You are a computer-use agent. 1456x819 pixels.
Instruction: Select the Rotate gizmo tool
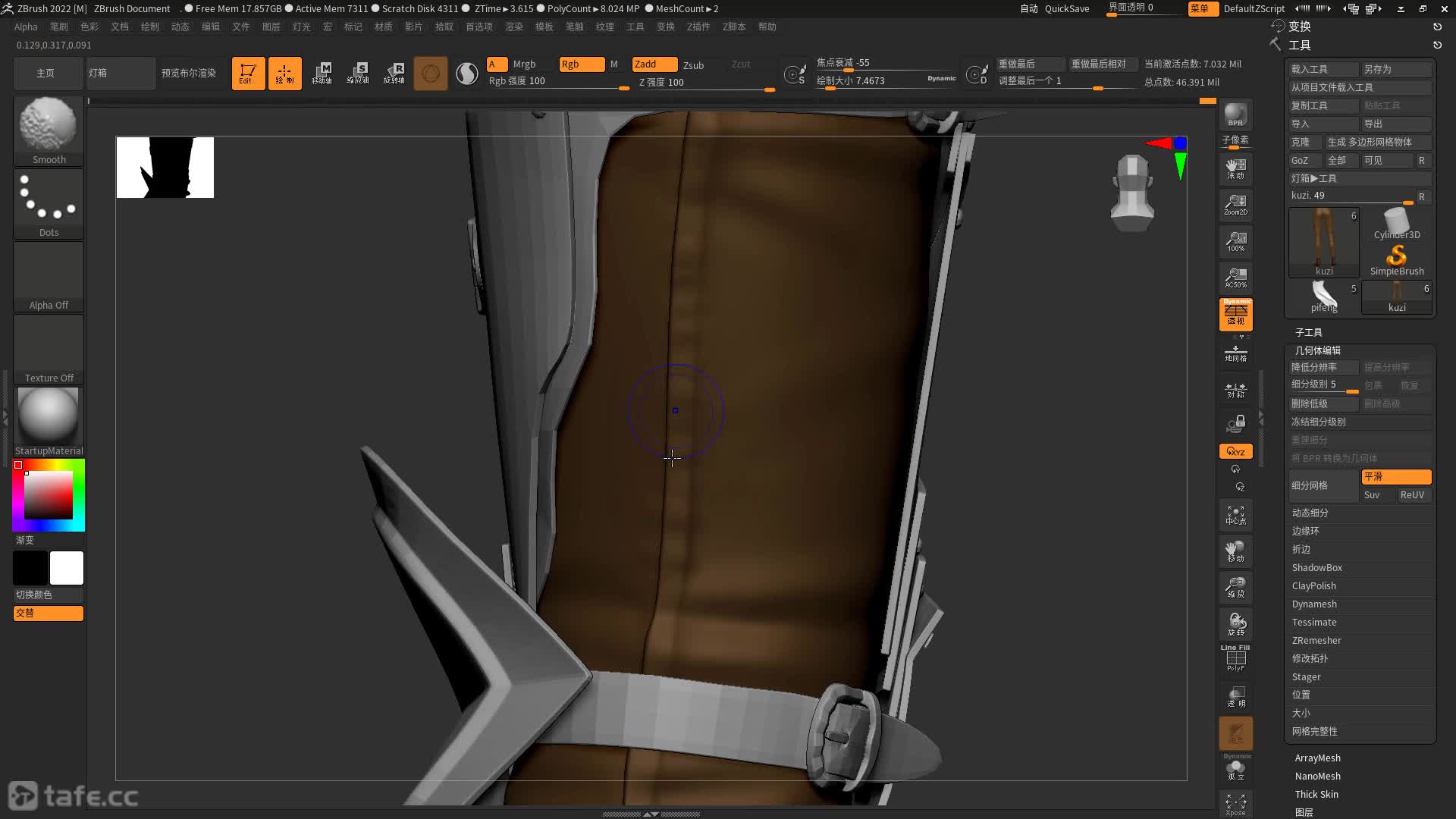(x=394, y=74)
